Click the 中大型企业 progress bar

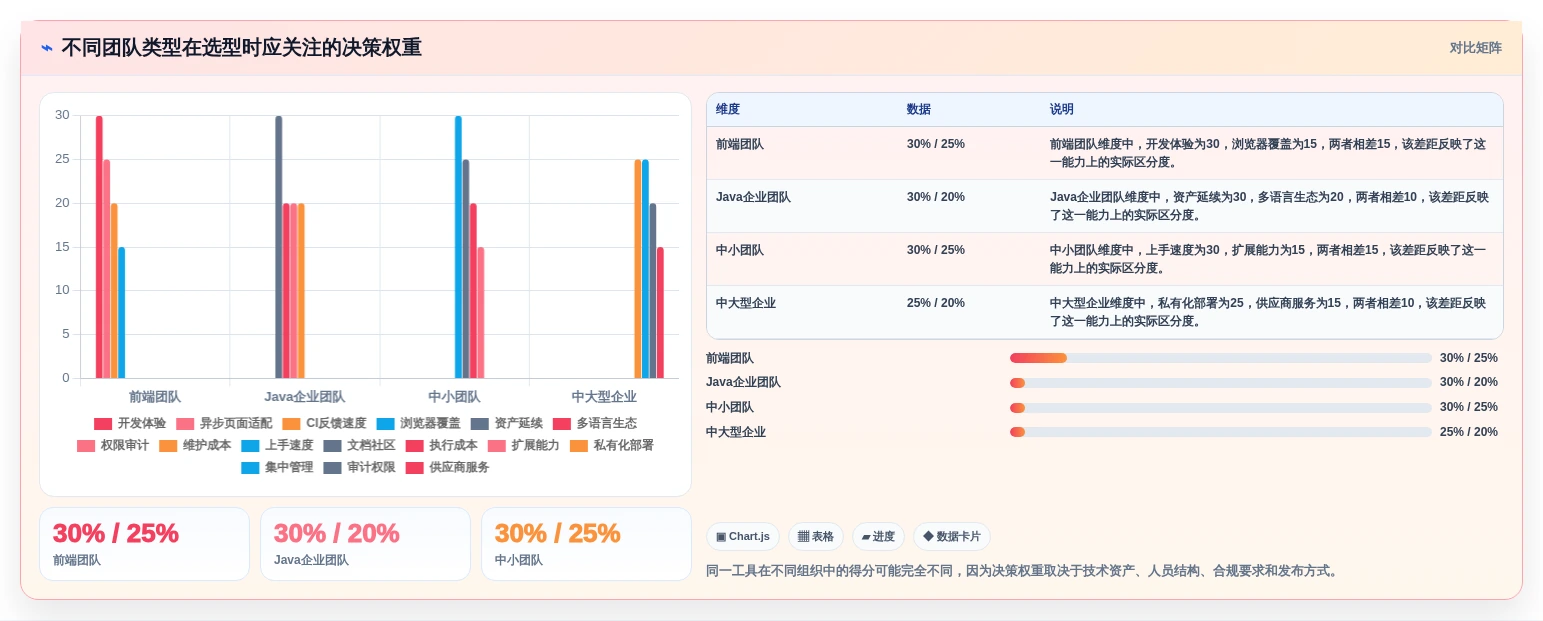click(x=1221, y=432)
